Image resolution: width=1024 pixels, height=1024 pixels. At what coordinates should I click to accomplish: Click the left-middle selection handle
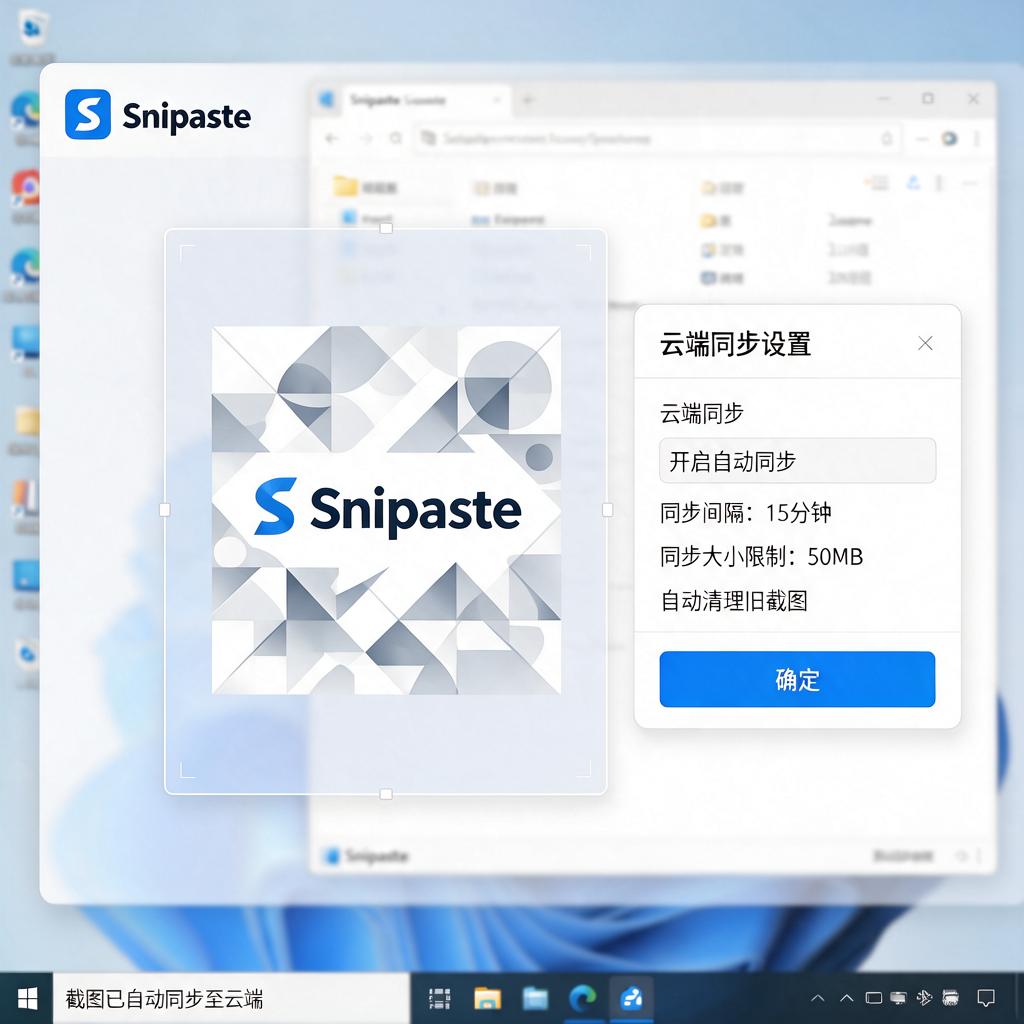click(x=165, y=510)
